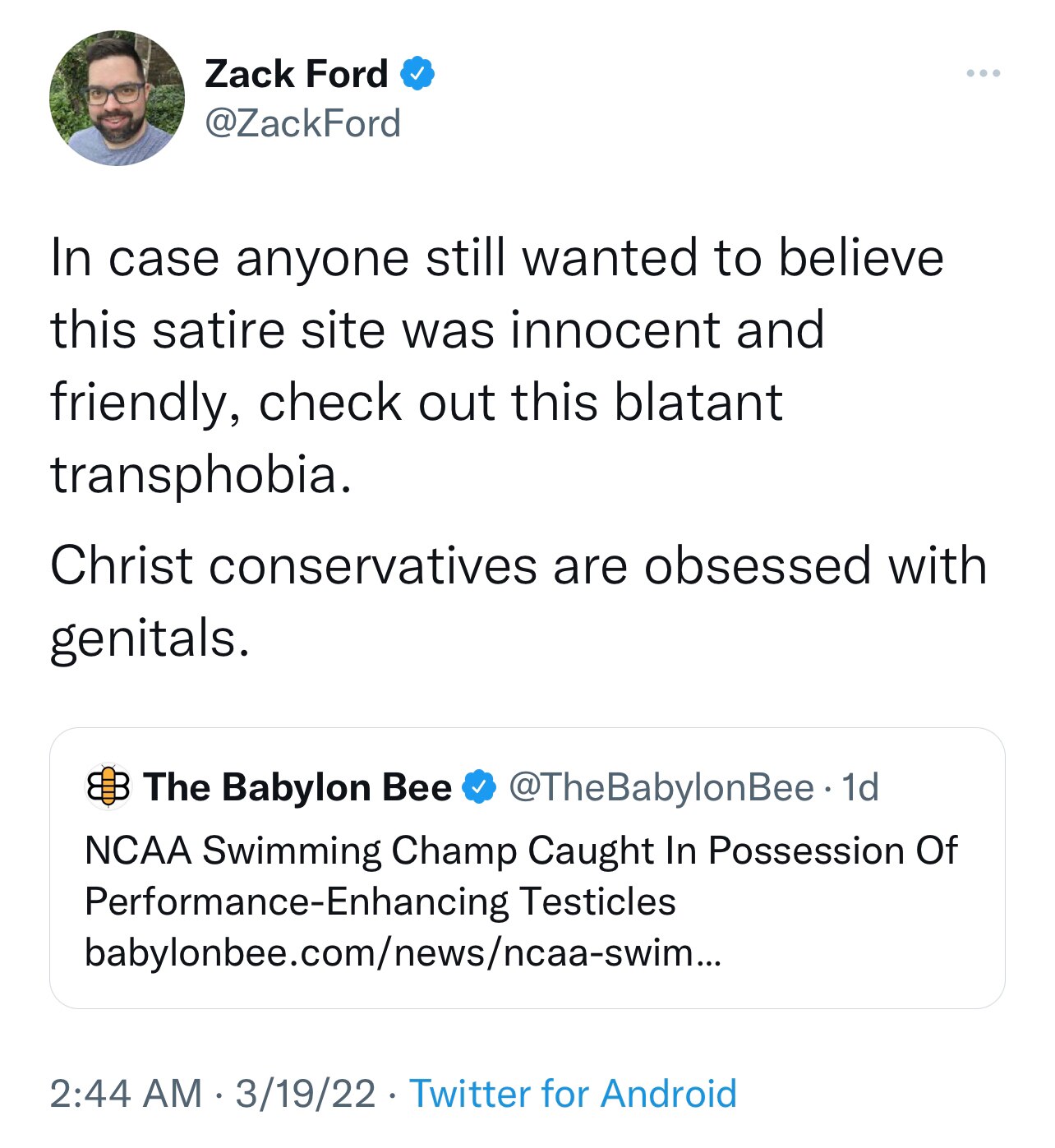Click the quoted tweet's 1d timestamp

point(860,787)
